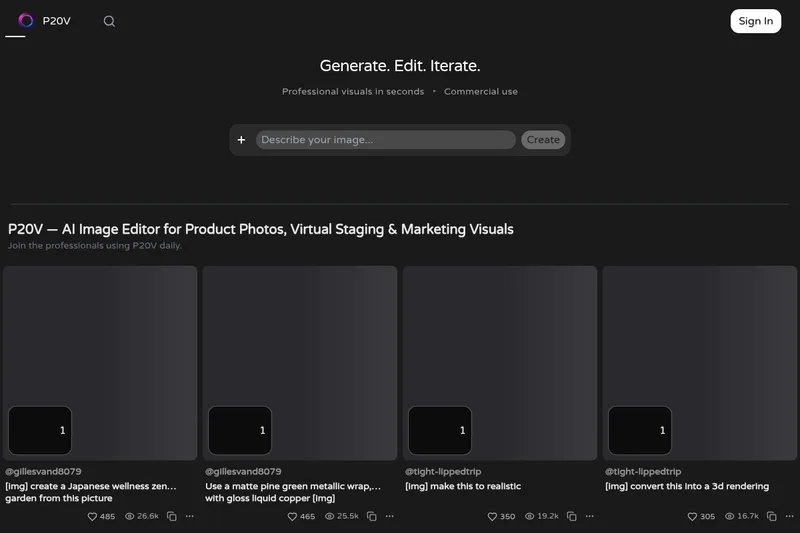Screen dimensions: 800x533
Task: Open more options for pine green wrap post
Action: (390, 516)
